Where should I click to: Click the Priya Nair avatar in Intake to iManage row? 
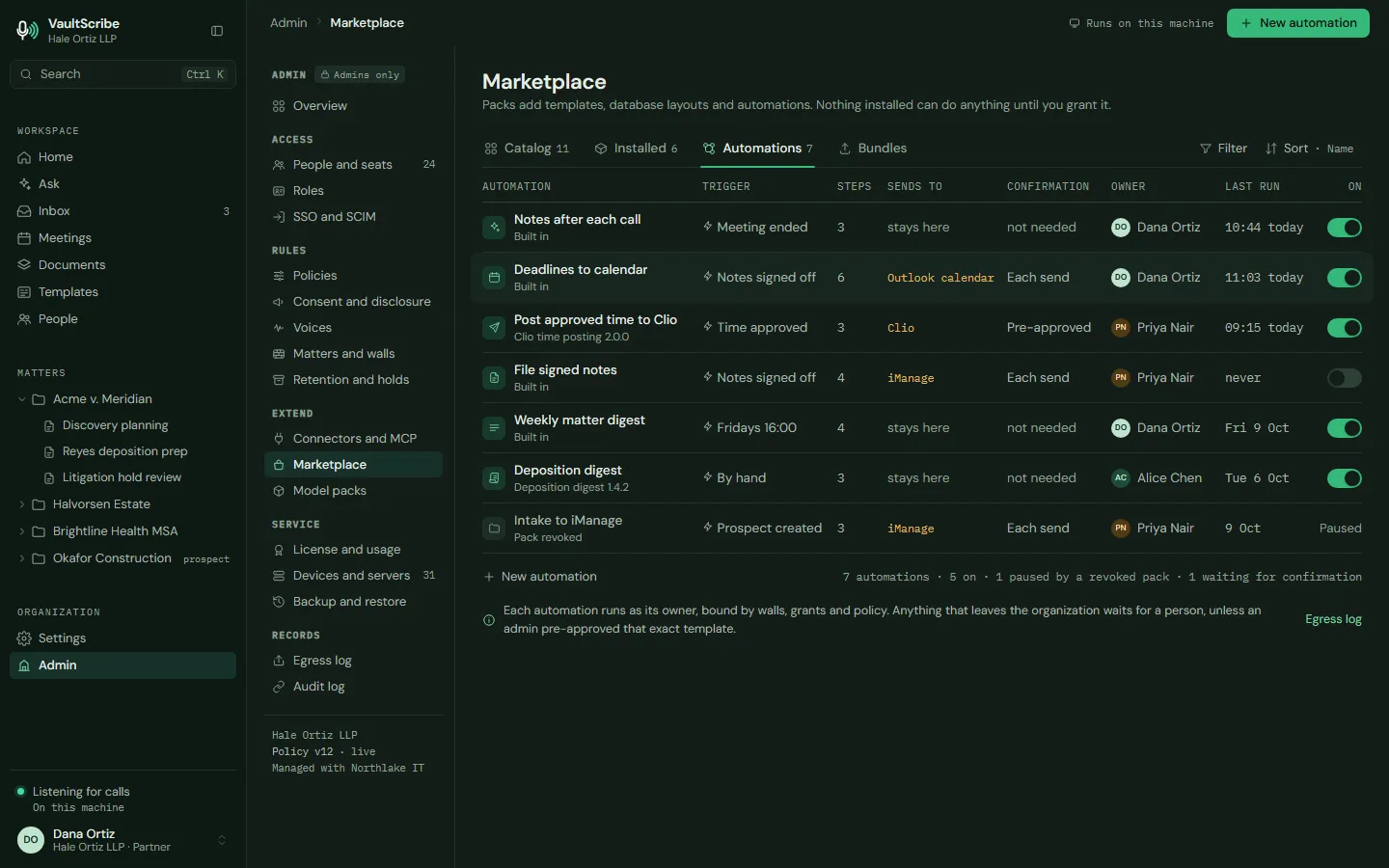tap(1120, 529)
